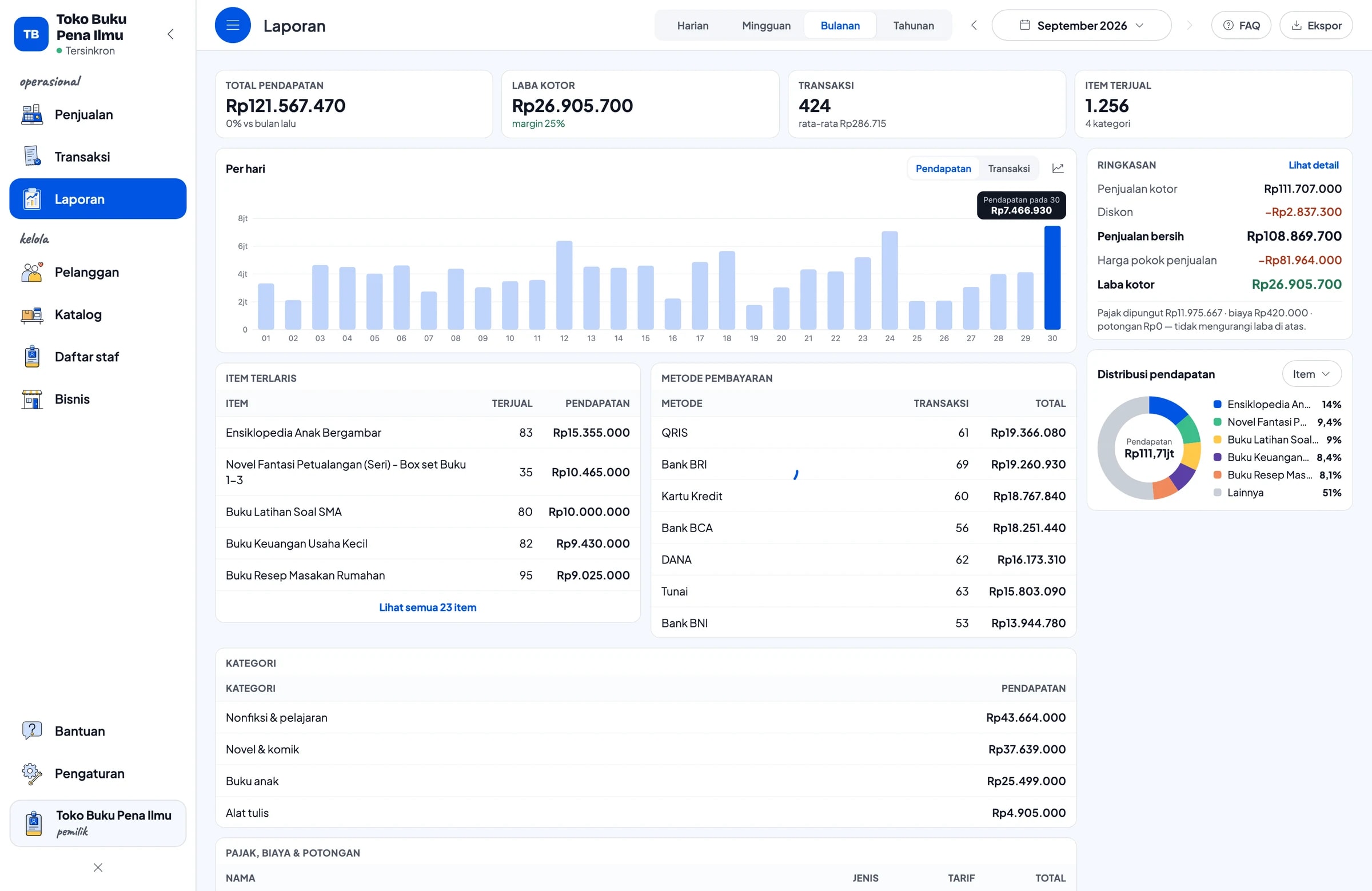Click the Lainnya gray legend swatch

1218,493
